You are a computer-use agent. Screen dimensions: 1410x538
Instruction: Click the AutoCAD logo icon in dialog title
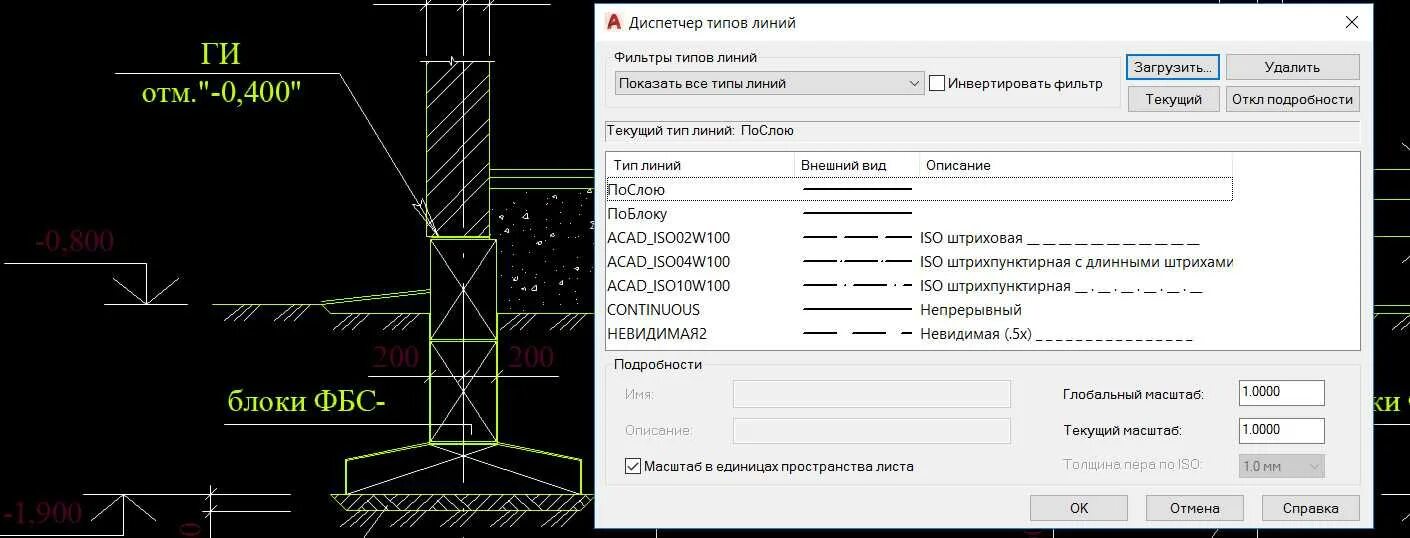click(x=614, y=22)
